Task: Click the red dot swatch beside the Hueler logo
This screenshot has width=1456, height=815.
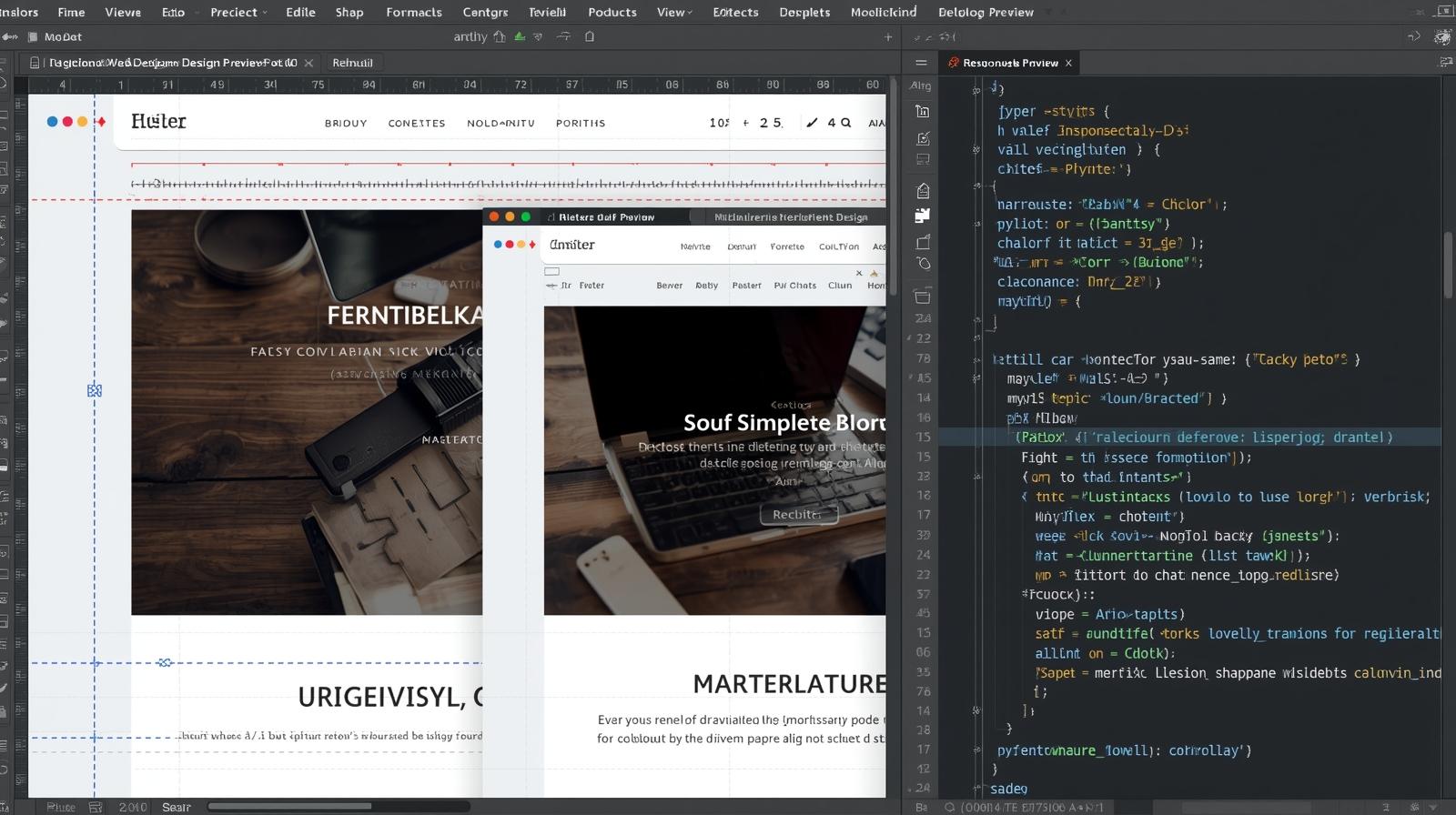Action: tap(66, 122)
